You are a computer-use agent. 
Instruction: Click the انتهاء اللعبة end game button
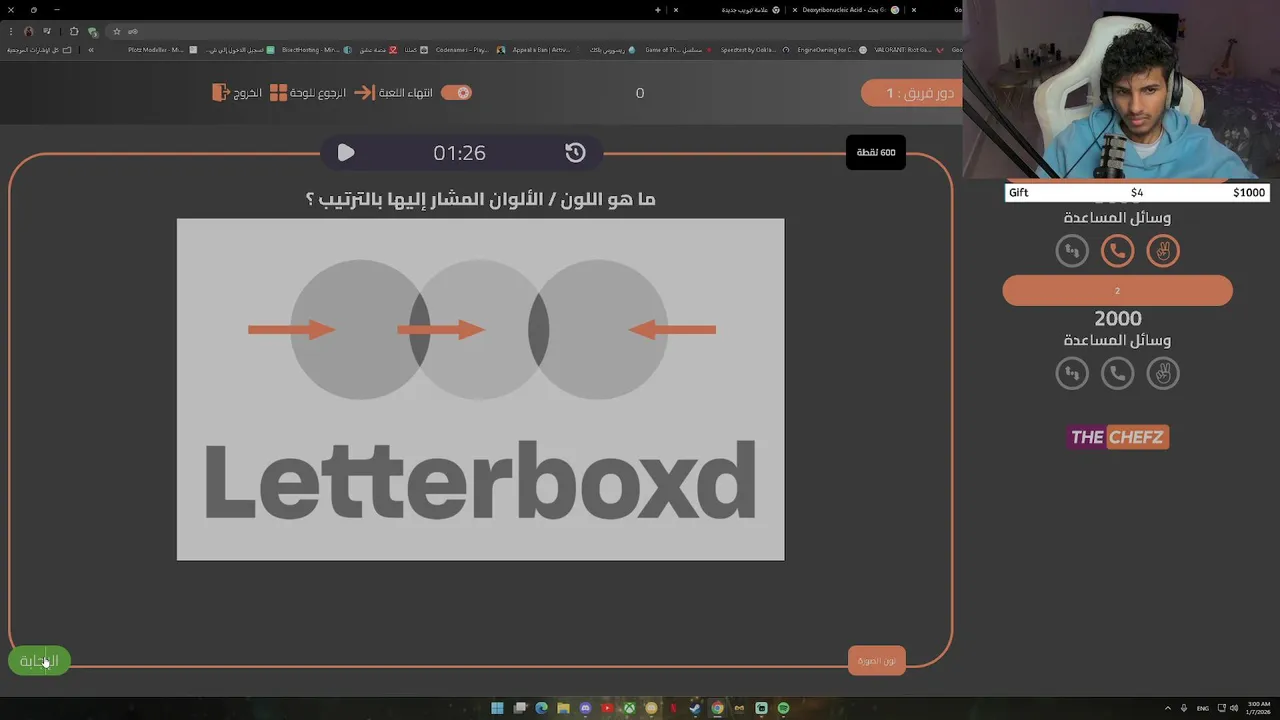click(x=394, y=92)
